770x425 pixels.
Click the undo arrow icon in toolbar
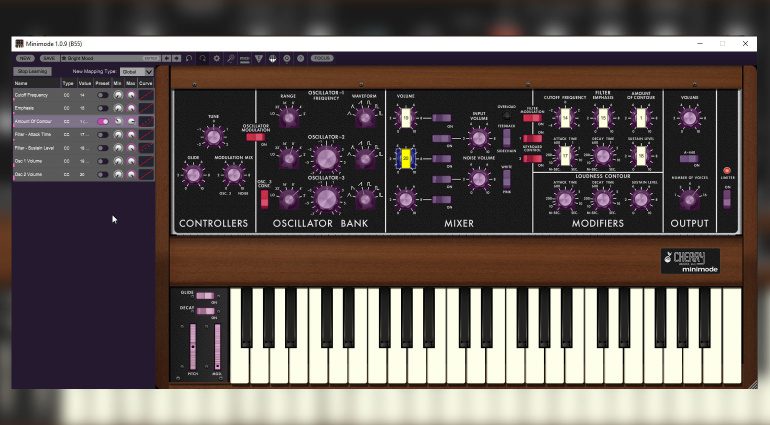(x=189, y=58)
